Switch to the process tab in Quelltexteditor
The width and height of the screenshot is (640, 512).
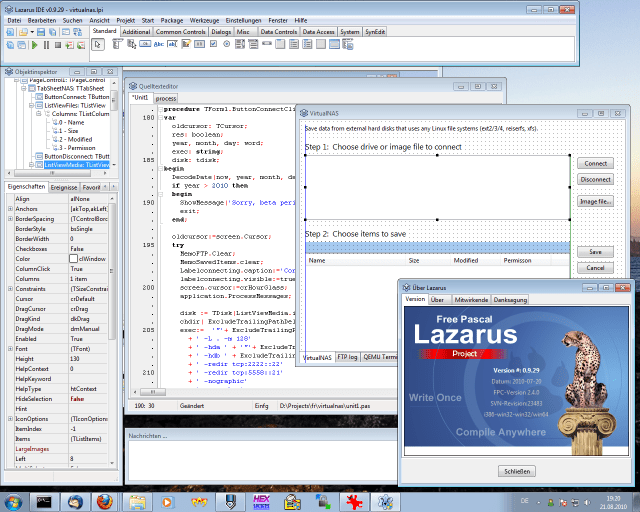coord(166,98)
